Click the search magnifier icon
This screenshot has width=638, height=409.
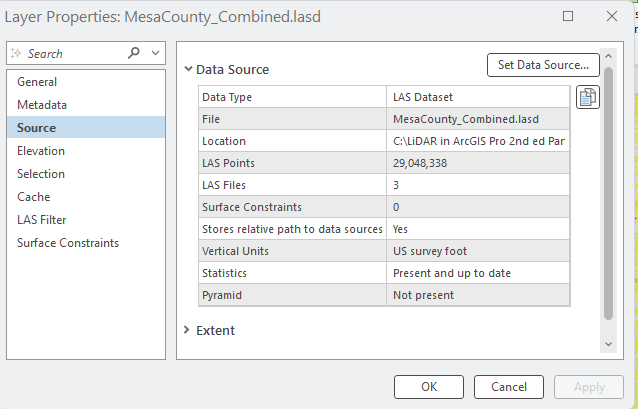133,53
